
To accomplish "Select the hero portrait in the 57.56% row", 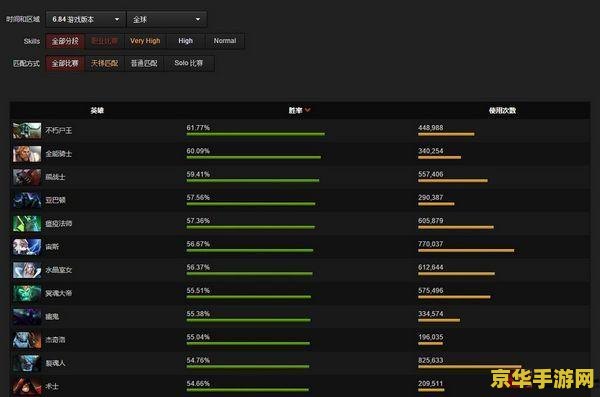I will [27, 200].
